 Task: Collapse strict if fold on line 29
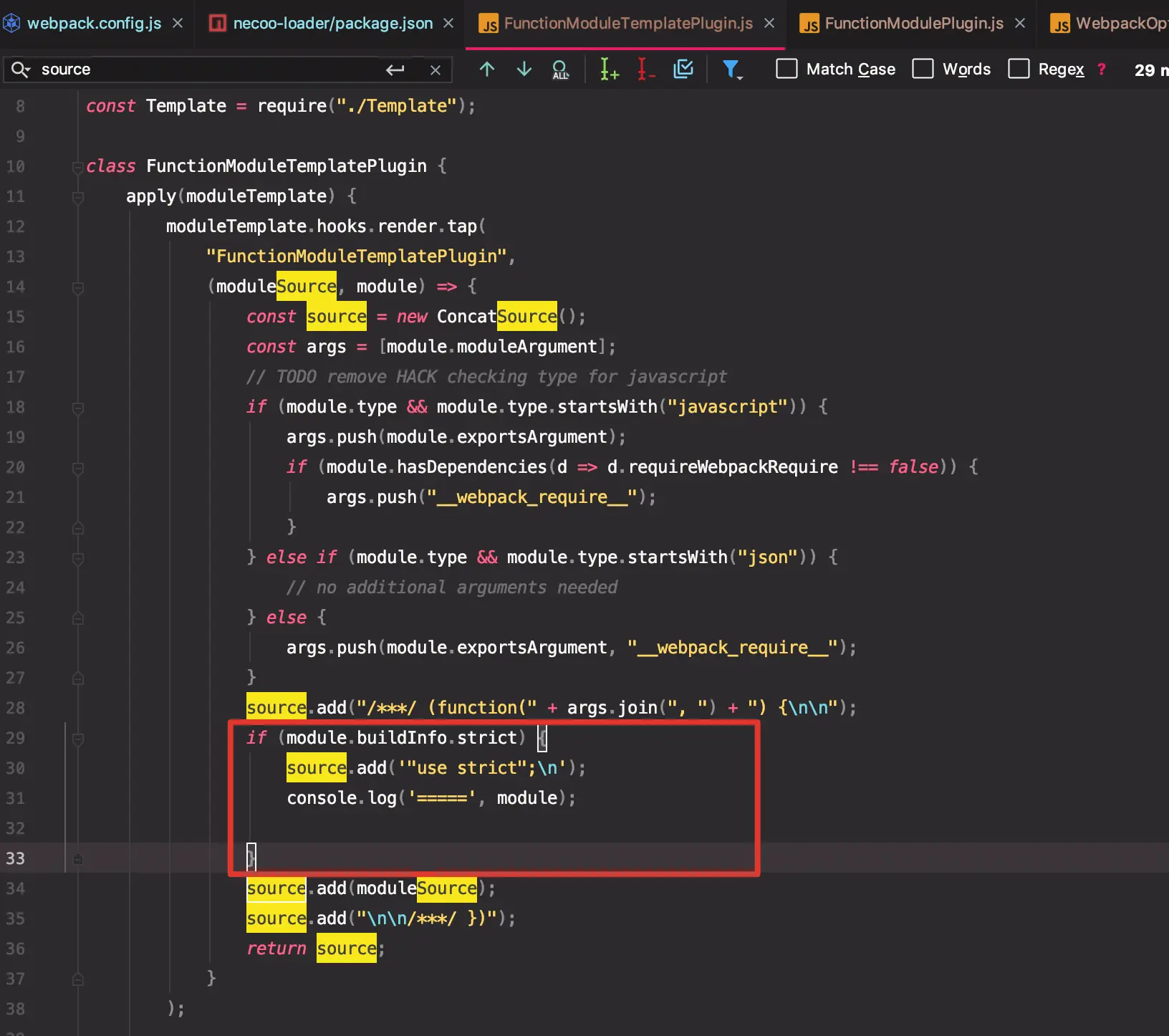[78, 739]
